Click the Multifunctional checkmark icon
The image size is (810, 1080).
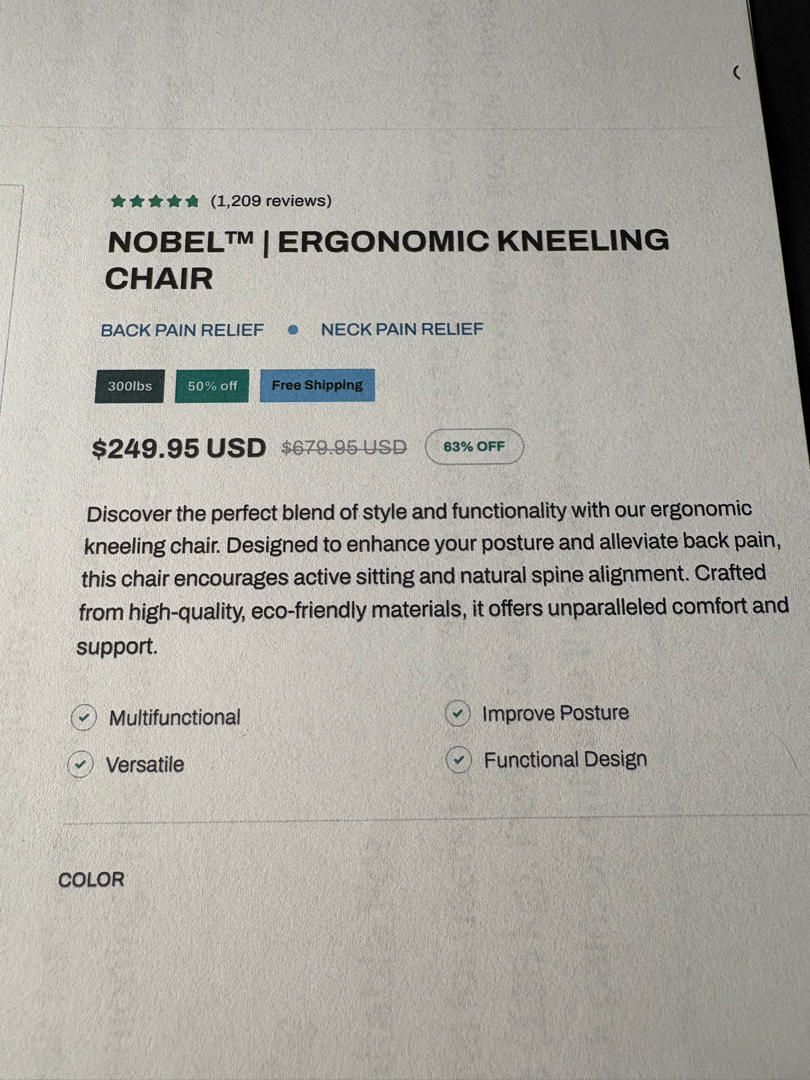[x=84, y=717]
